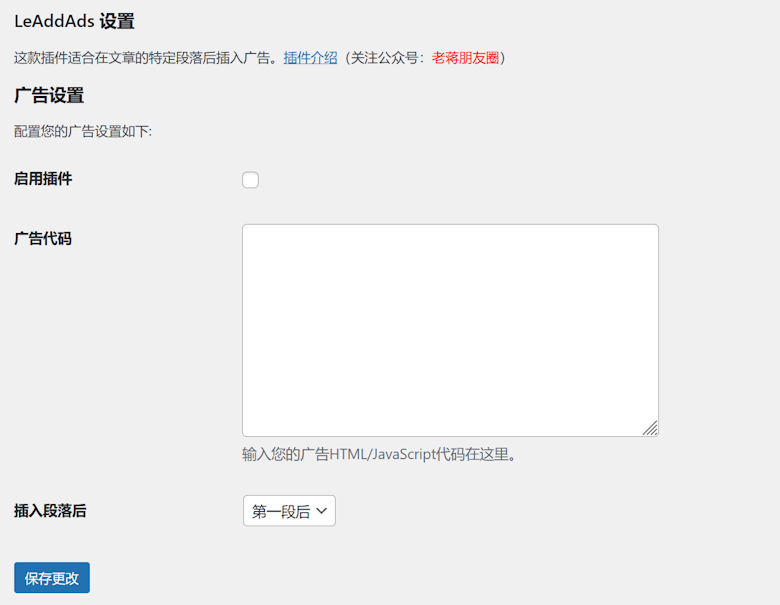
Task: Click the 广告代码 field label
Action: pyautogui.click(x=43, y=238)
